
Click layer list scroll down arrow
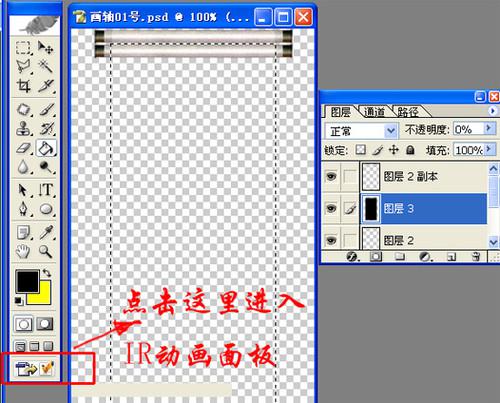[x=493, y=241]
